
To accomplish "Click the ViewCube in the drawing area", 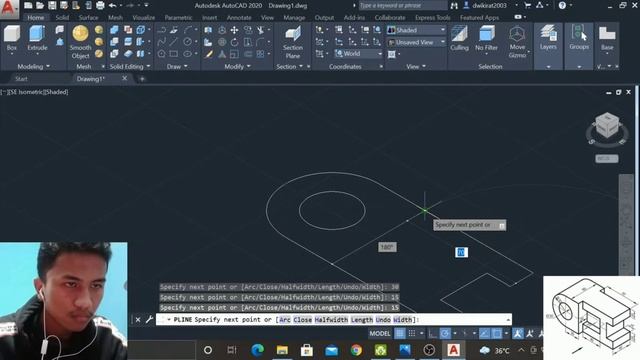I will pyautogui.click(x=607, y=125).
